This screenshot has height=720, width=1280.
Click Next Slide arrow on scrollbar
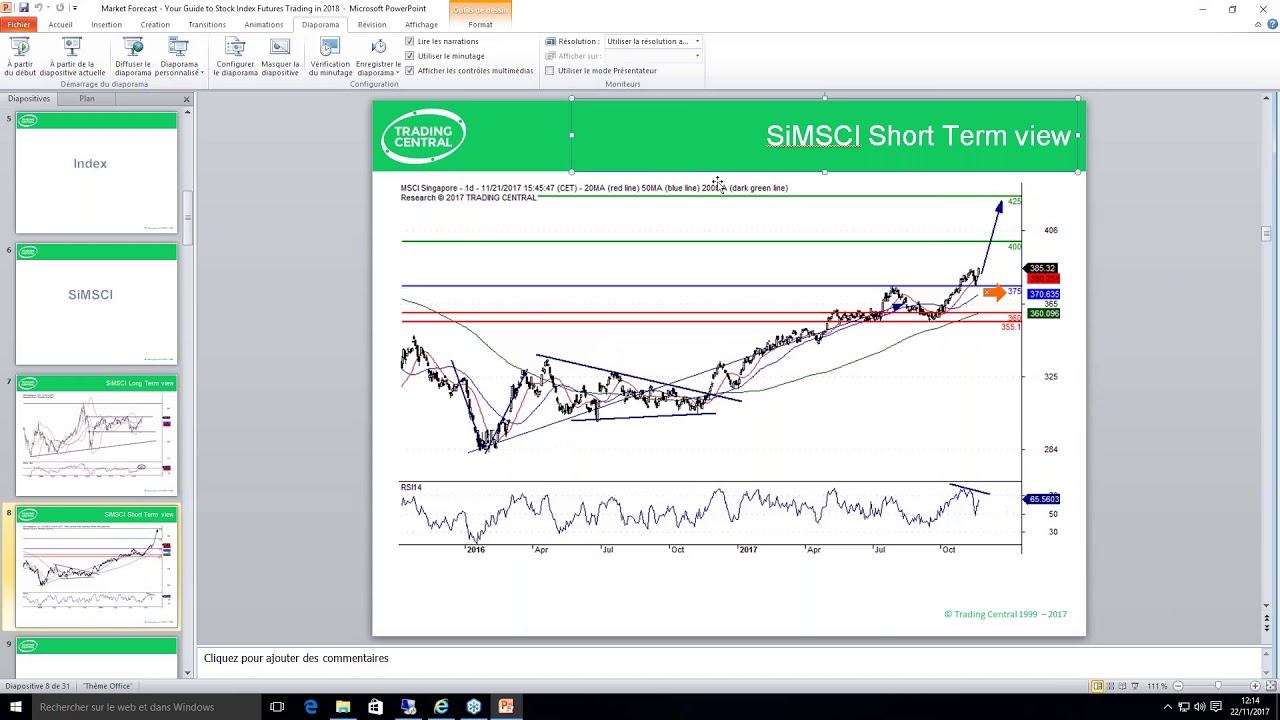click(x=1266, y=627)
